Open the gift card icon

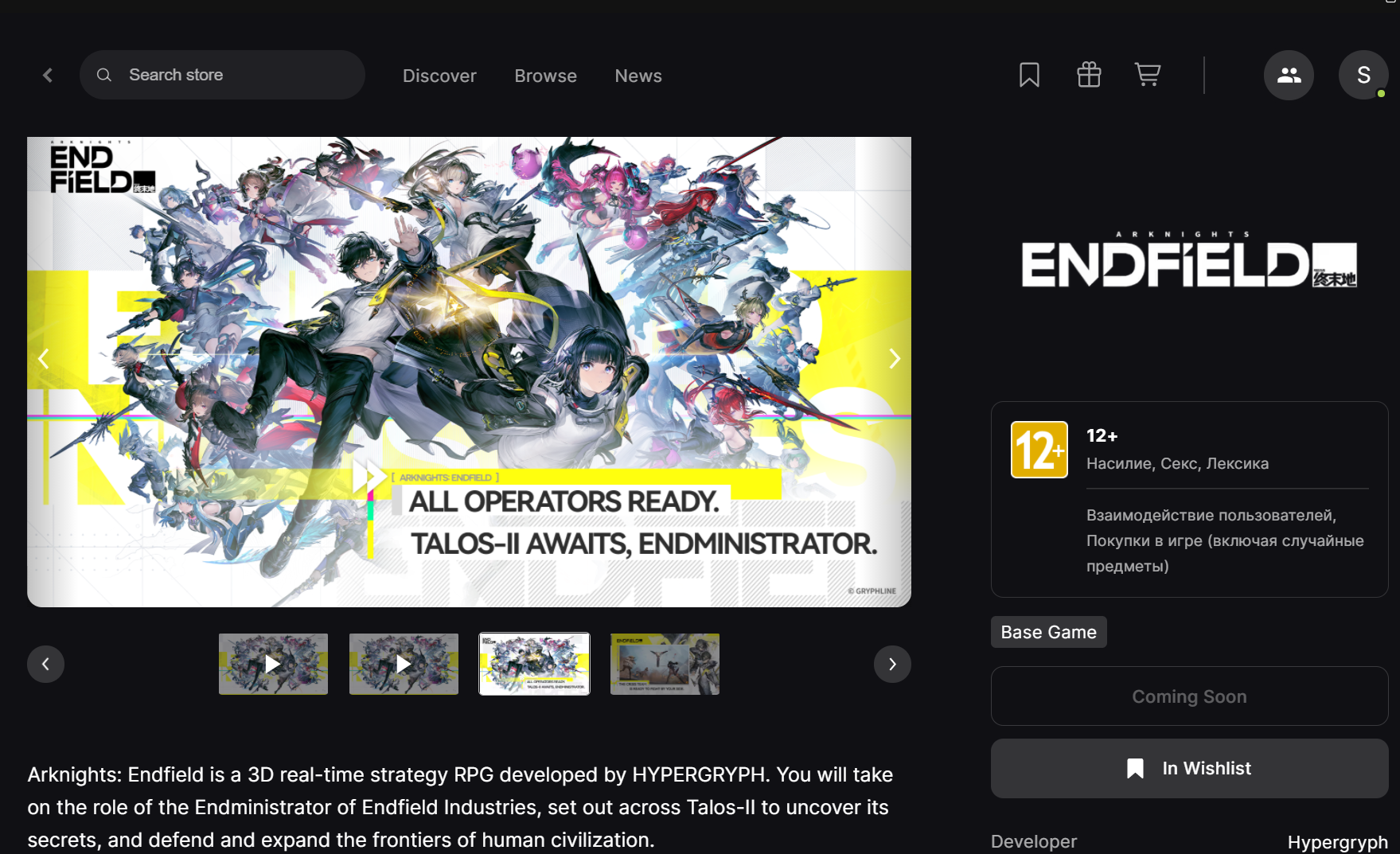1089,75
